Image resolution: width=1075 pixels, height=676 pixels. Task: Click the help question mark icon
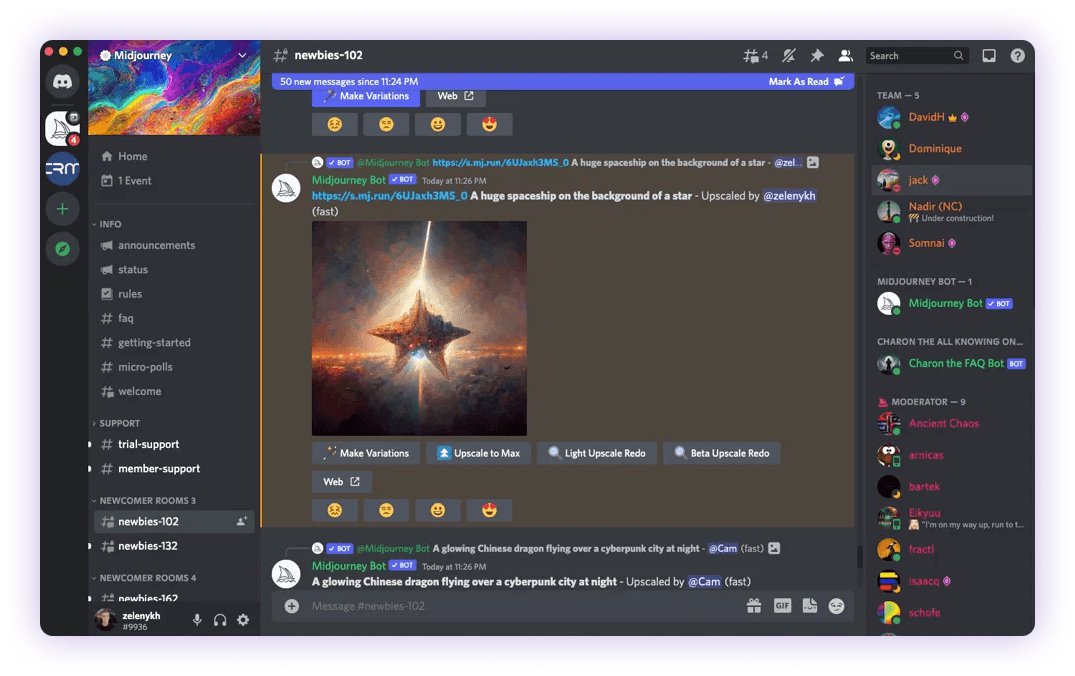[x=1017, y=56]
